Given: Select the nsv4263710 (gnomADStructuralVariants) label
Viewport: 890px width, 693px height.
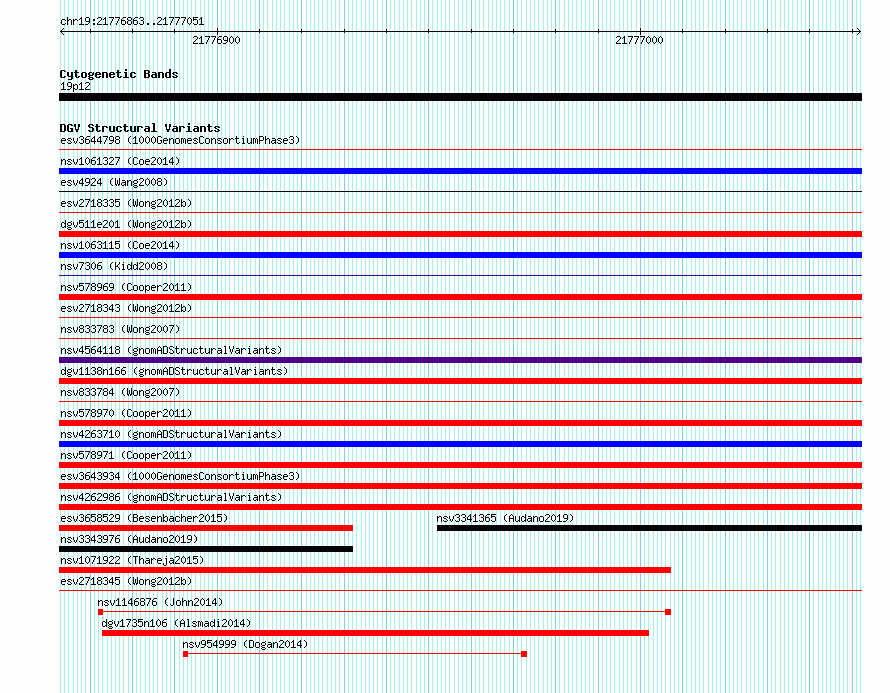Looking at the screenshot, I should pyautogui.click(x=171, y=434).
